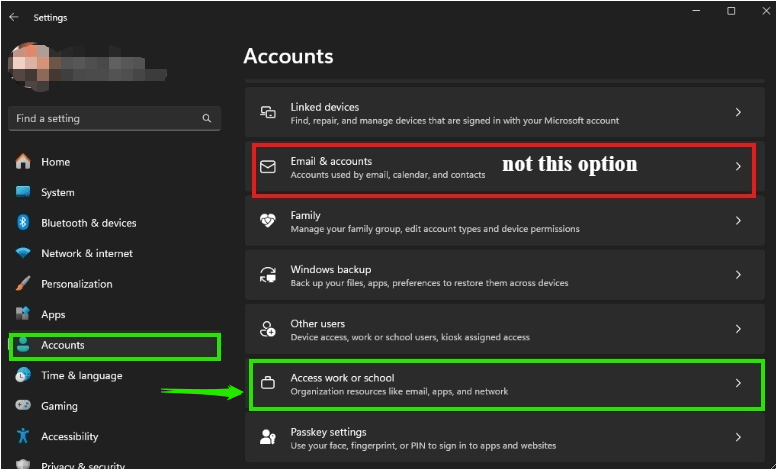Click 'Other users' title text
The image size is (776, 469).
[x=318, y=324]
